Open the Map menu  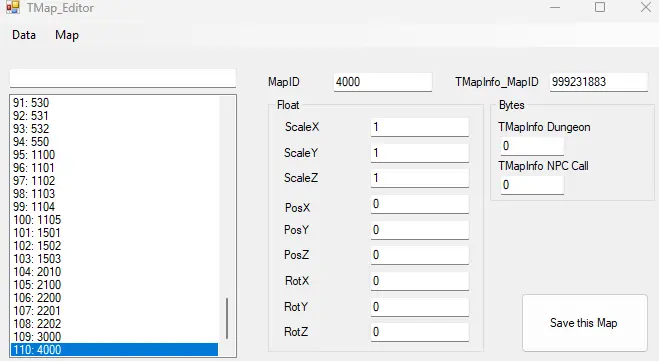click(x=67, y=35)
